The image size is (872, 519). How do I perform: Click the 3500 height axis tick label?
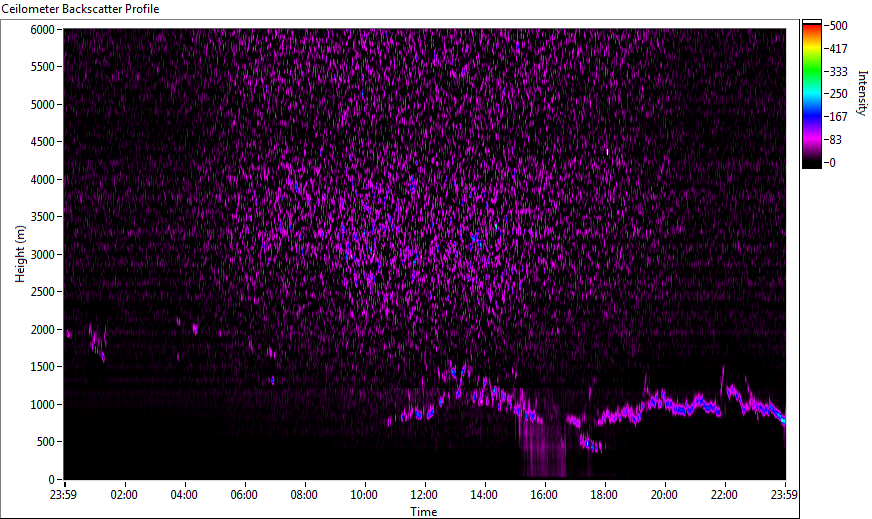[42, 218]
